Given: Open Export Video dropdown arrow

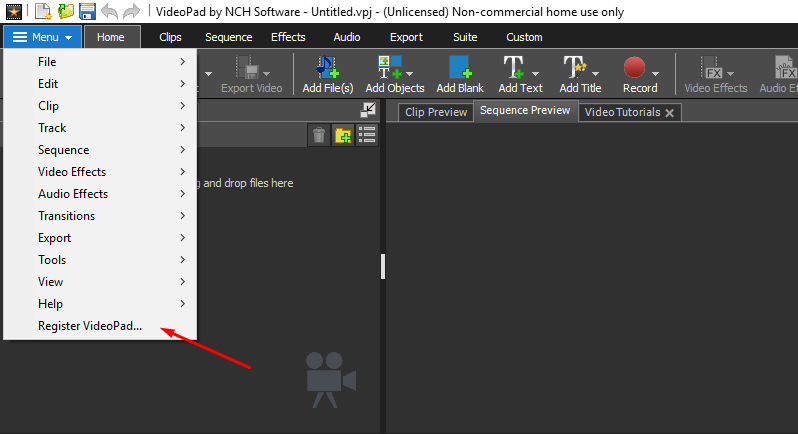Looking at the screenshot, I should [x=267, y=74].
